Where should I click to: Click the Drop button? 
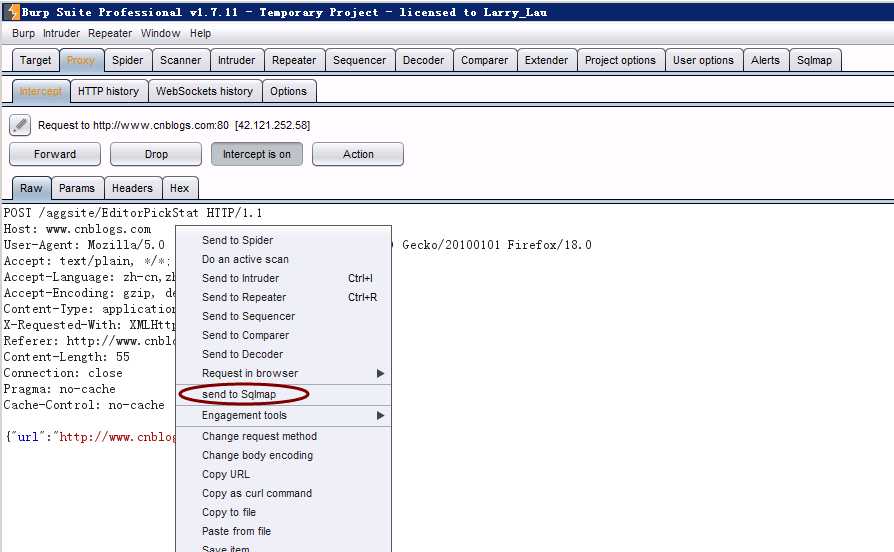click(156, 154)
